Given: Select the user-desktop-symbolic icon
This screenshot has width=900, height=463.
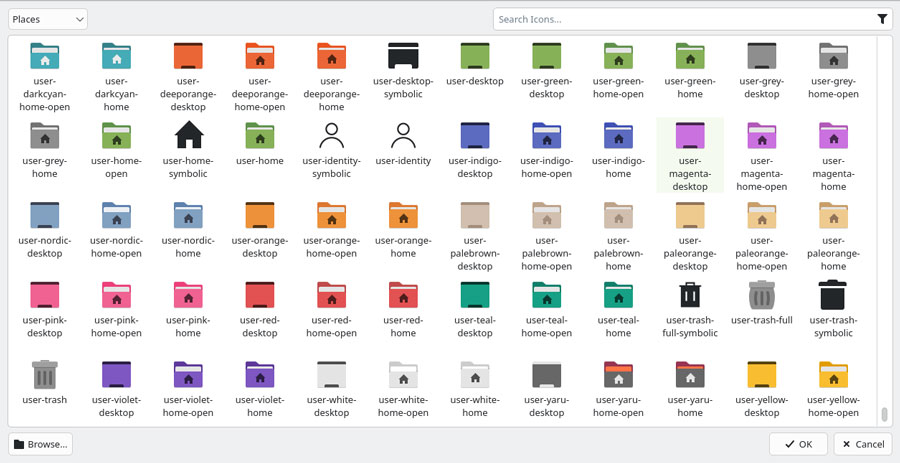Looking at the screenshot, I should 404,56.
